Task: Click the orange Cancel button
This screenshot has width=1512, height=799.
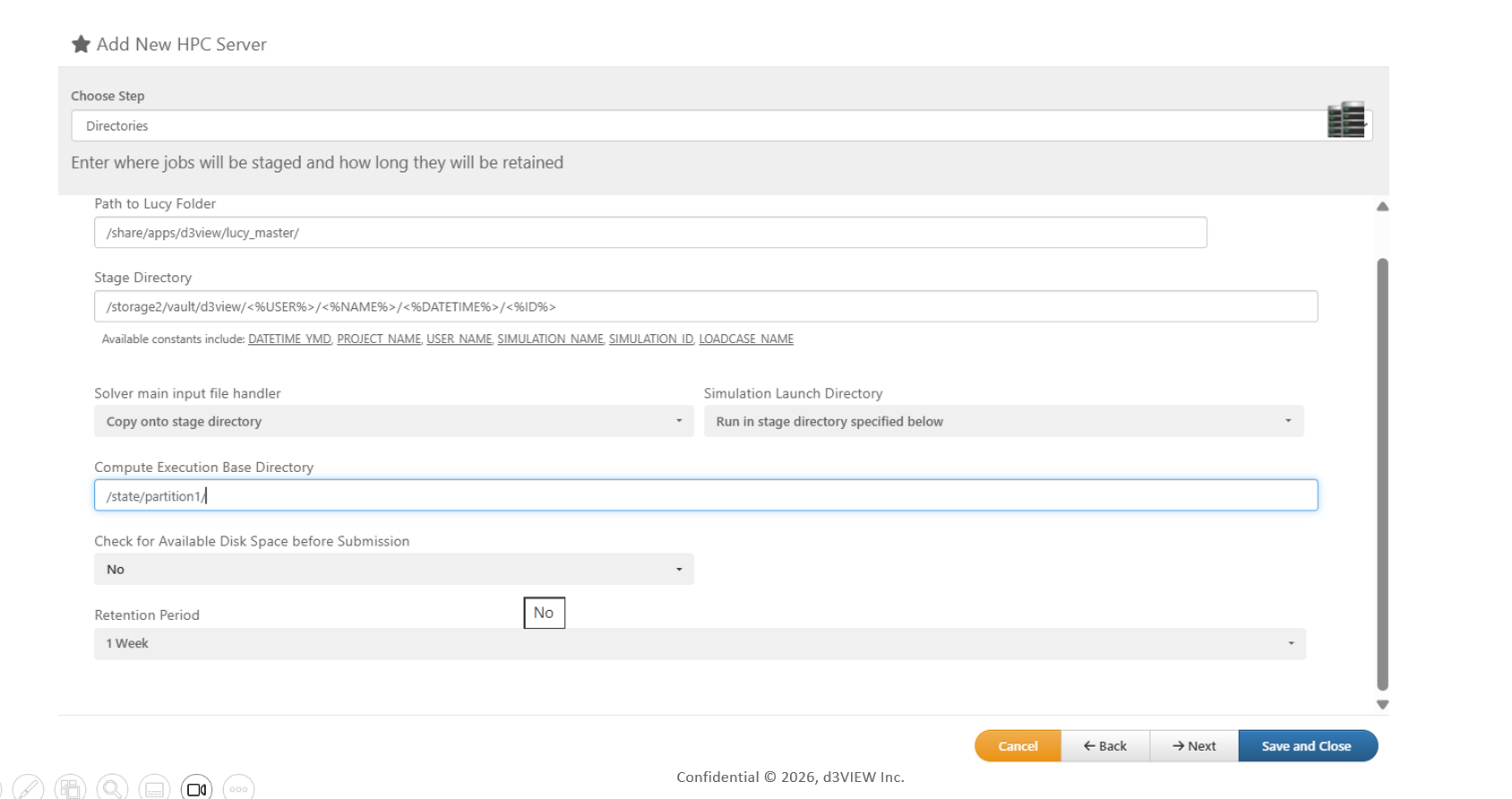Action: [1018, 745]
